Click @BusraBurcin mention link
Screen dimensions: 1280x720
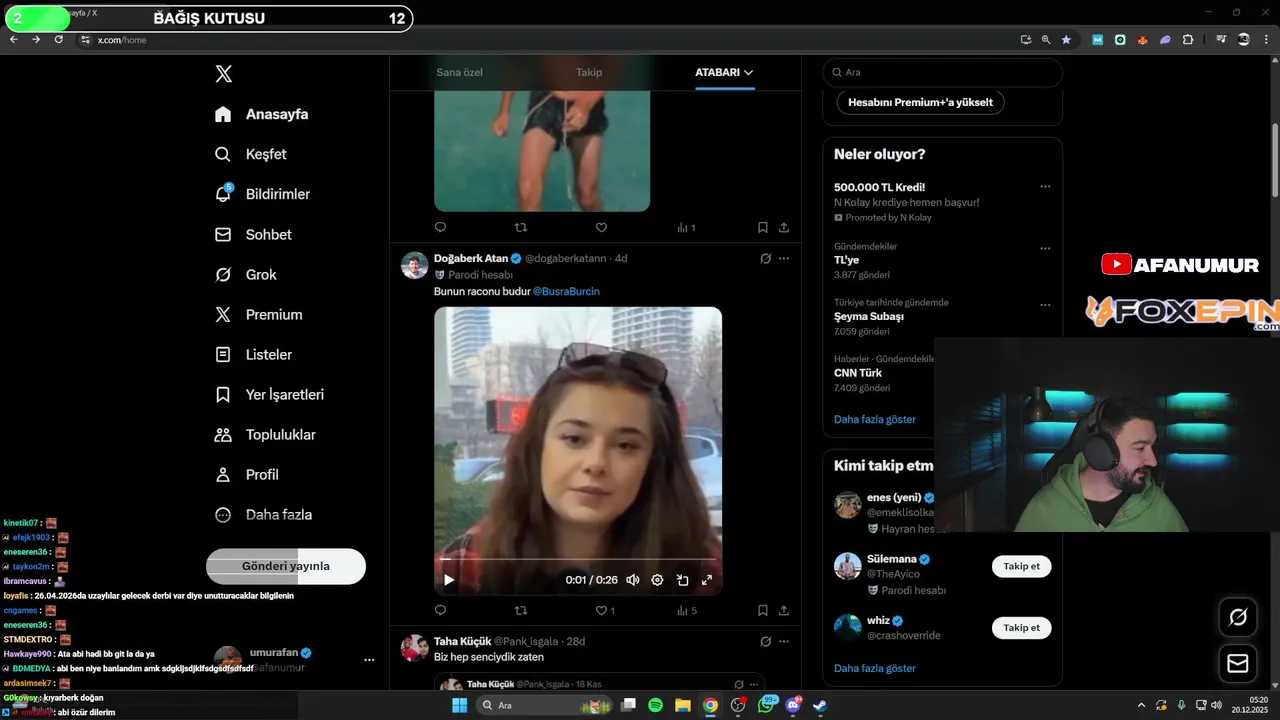(x=566, y=291)
